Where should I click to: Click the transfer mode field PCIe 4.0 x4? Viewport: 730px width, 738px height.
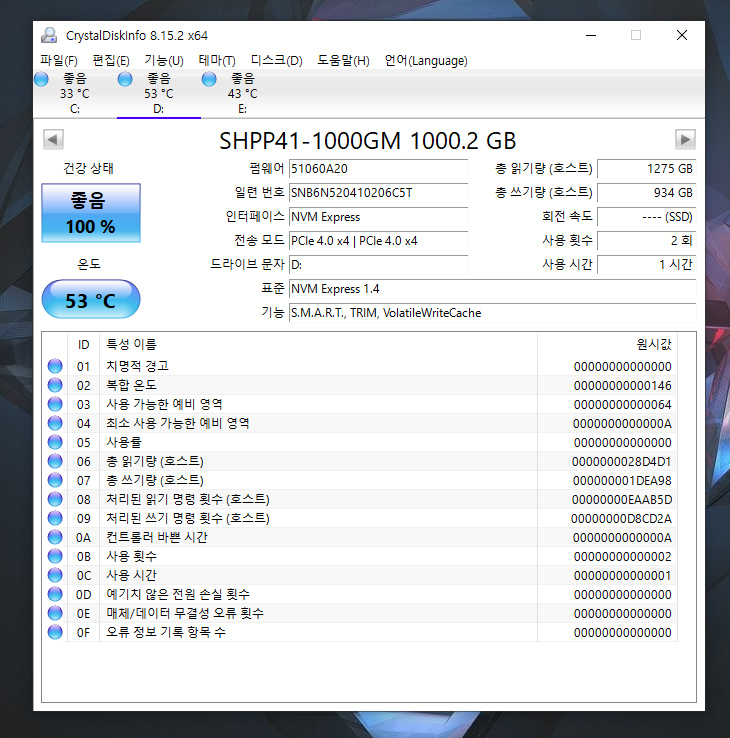378,241
